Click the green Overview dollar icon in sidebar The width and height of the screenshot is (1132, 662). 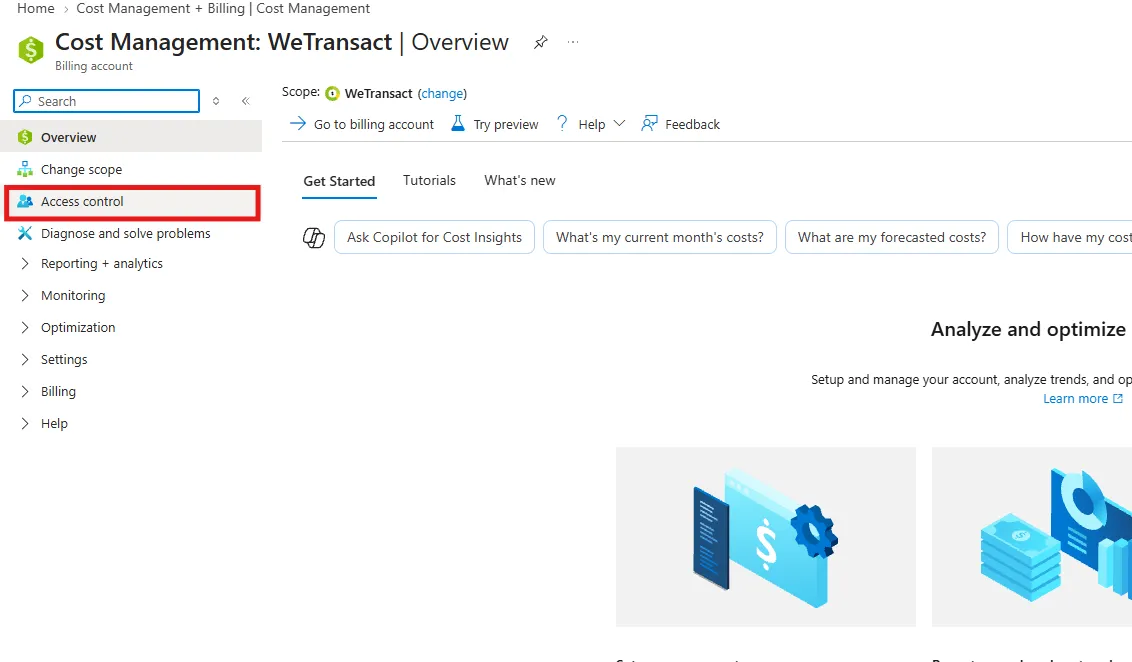[25, 137]
